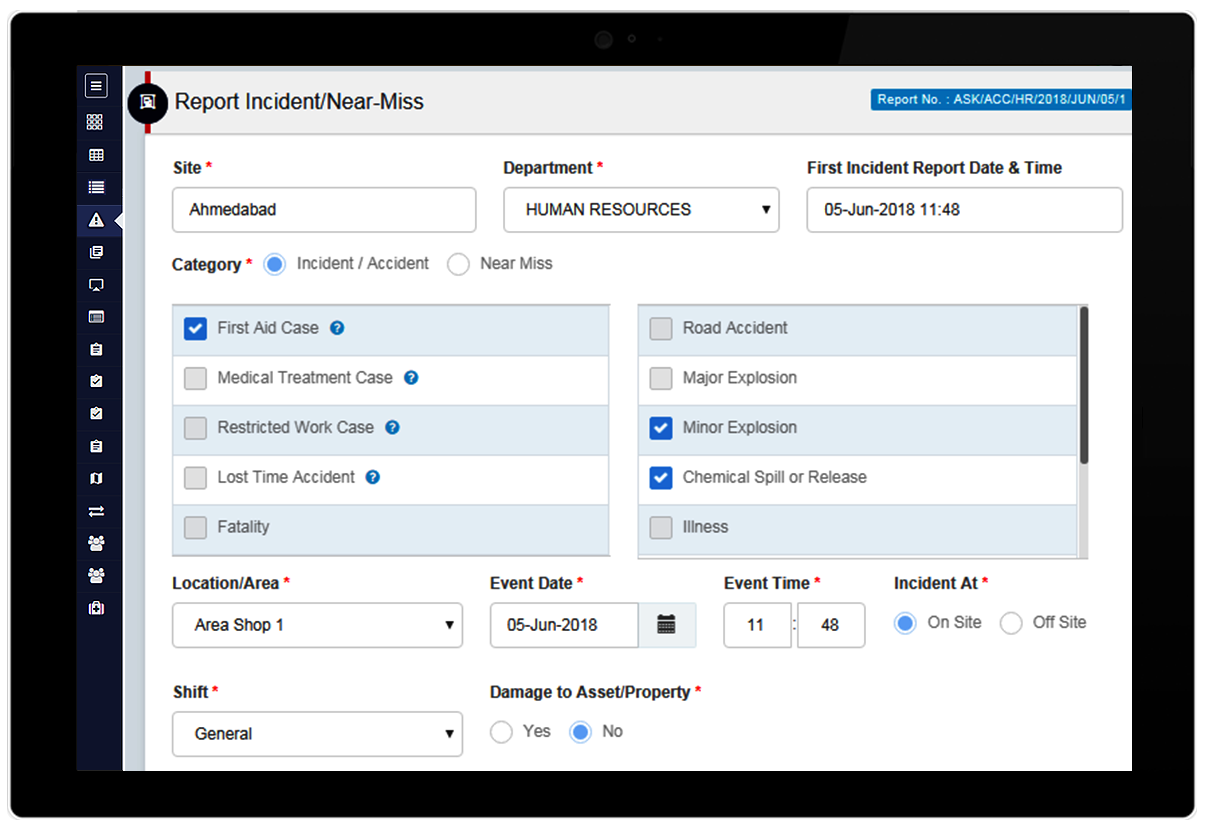Open the Event Date calendar picker
The image size is (1205, 828).
[666, 625]
